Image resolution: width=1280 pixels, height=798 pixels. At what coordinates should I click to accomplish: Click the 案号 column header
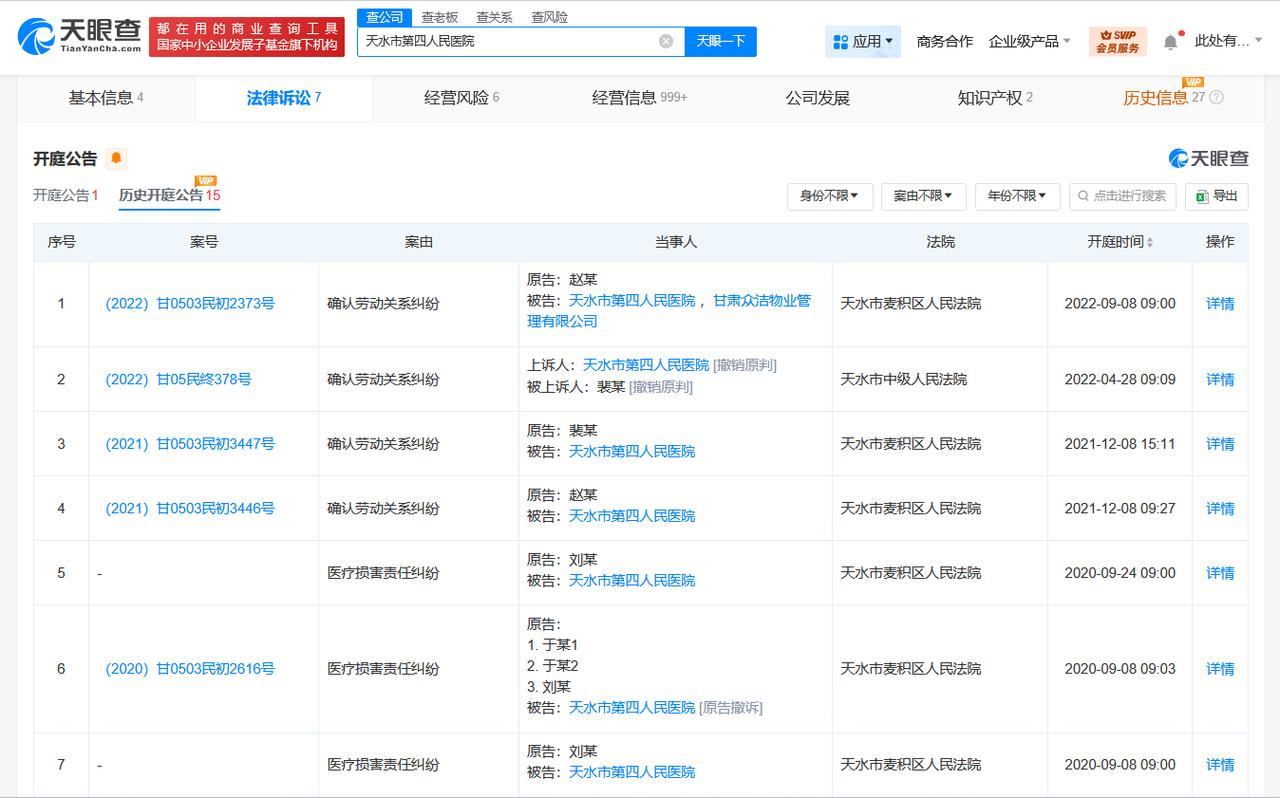tap(204, 242)
